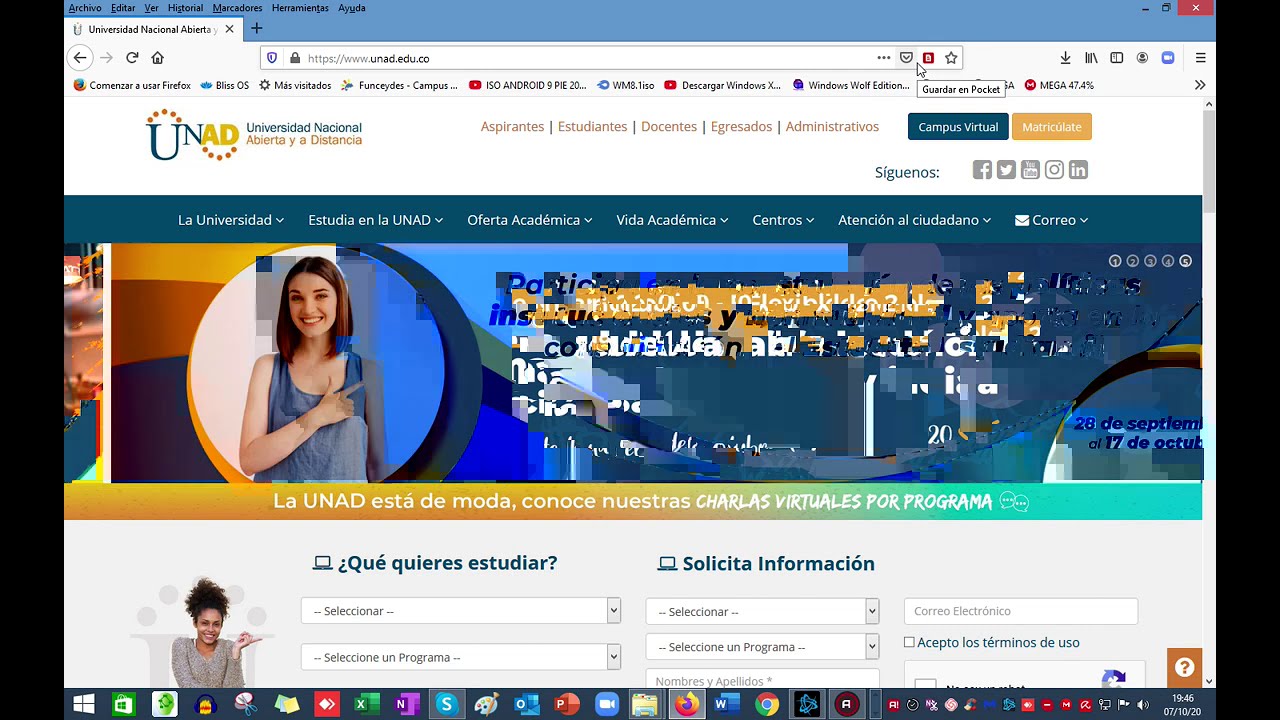Bookmark this page with the star icon
Screen dimensions: 1280x720
[x=951, y=58]
